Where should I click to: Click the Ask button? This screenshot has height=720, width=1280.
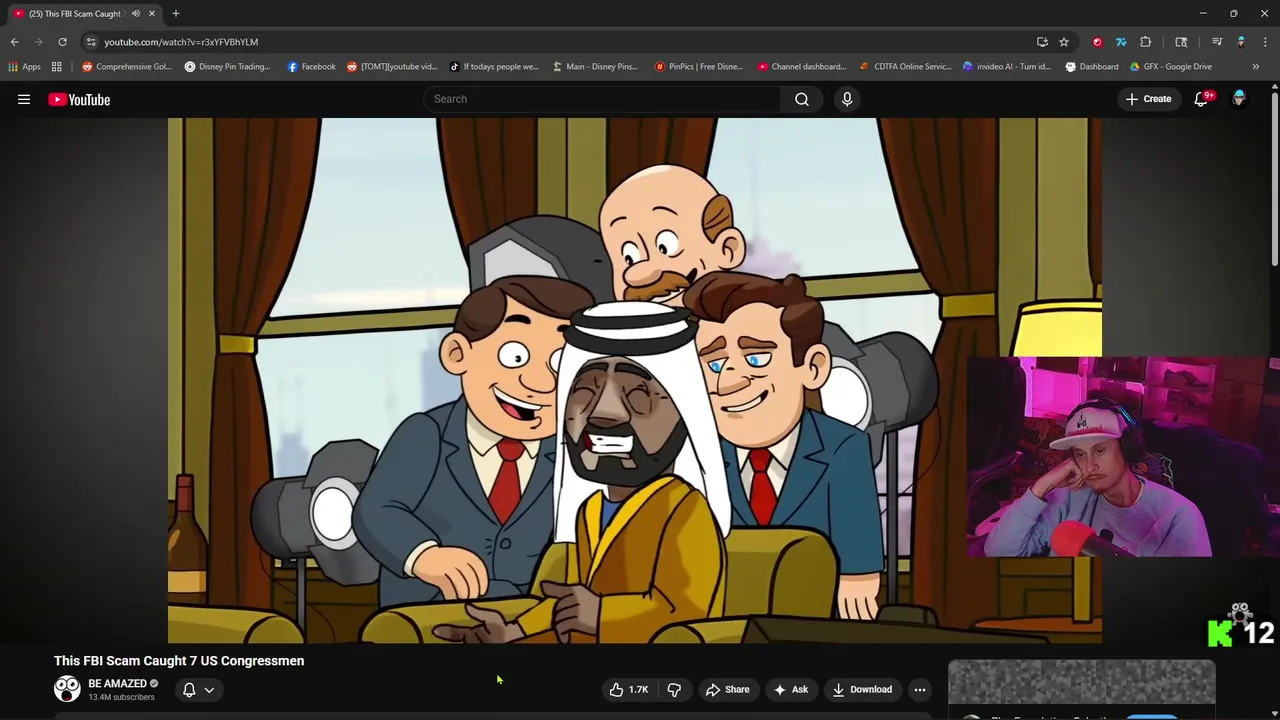pos(790,689)
